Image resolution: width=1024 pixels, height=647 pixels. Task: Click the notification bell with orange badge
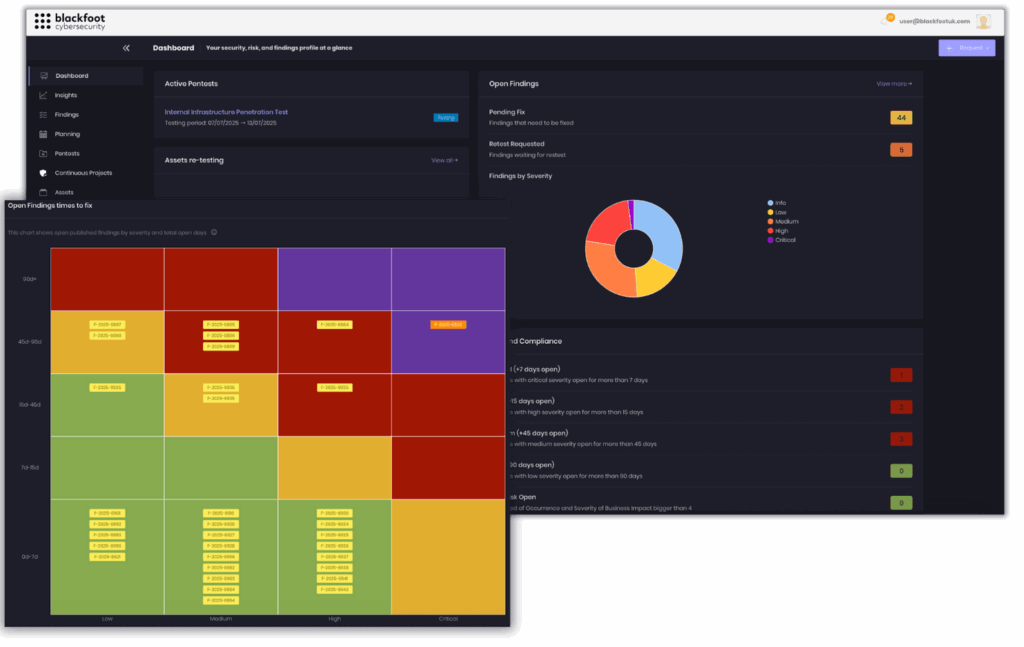pos(884,20)
